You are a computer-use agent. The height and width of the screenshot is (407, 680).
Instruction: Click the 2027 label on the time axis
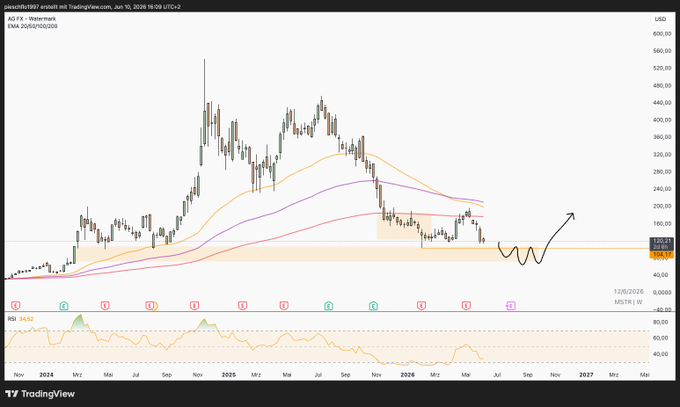coord(586,375)
